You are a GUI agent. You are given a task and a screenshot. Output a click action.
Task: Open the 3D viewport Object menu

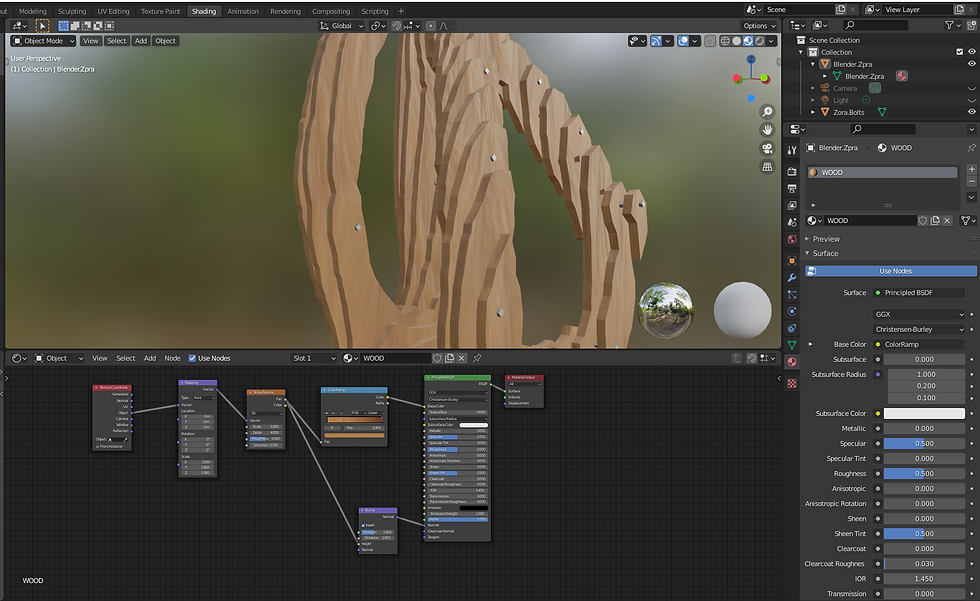pyautogui.click(x=166, y=41)
